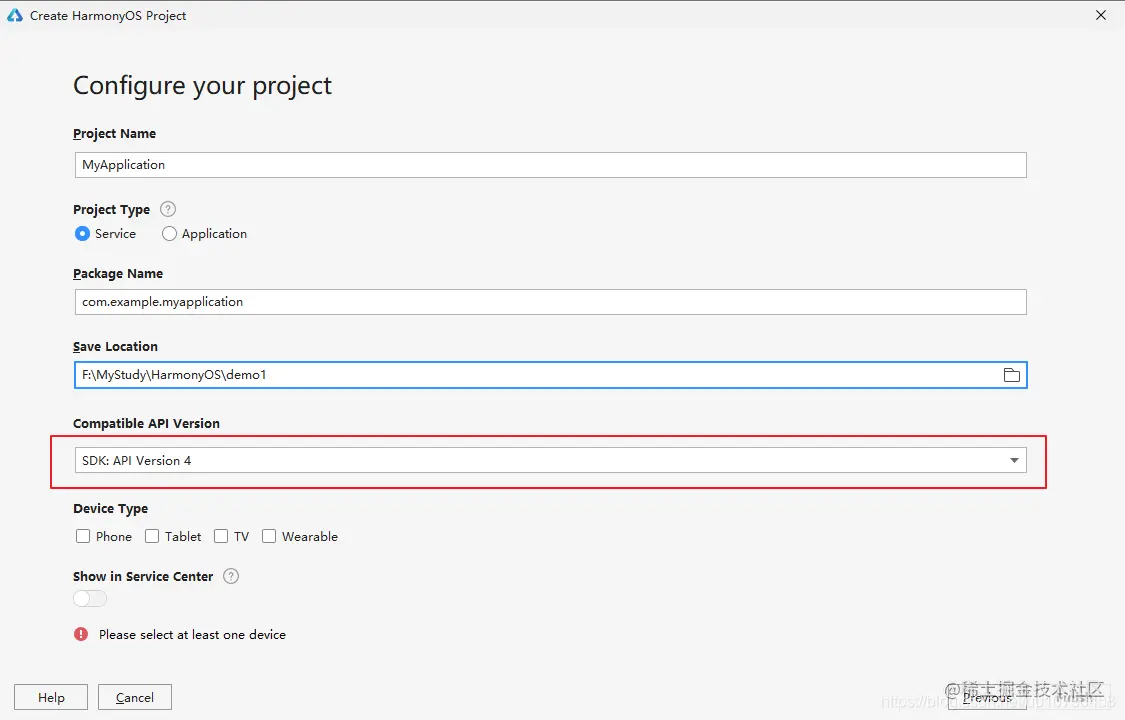The height and width of the screenshot is (720, 1125).
Task: Open Show in Service Center help icon
Action: [230, 576]
